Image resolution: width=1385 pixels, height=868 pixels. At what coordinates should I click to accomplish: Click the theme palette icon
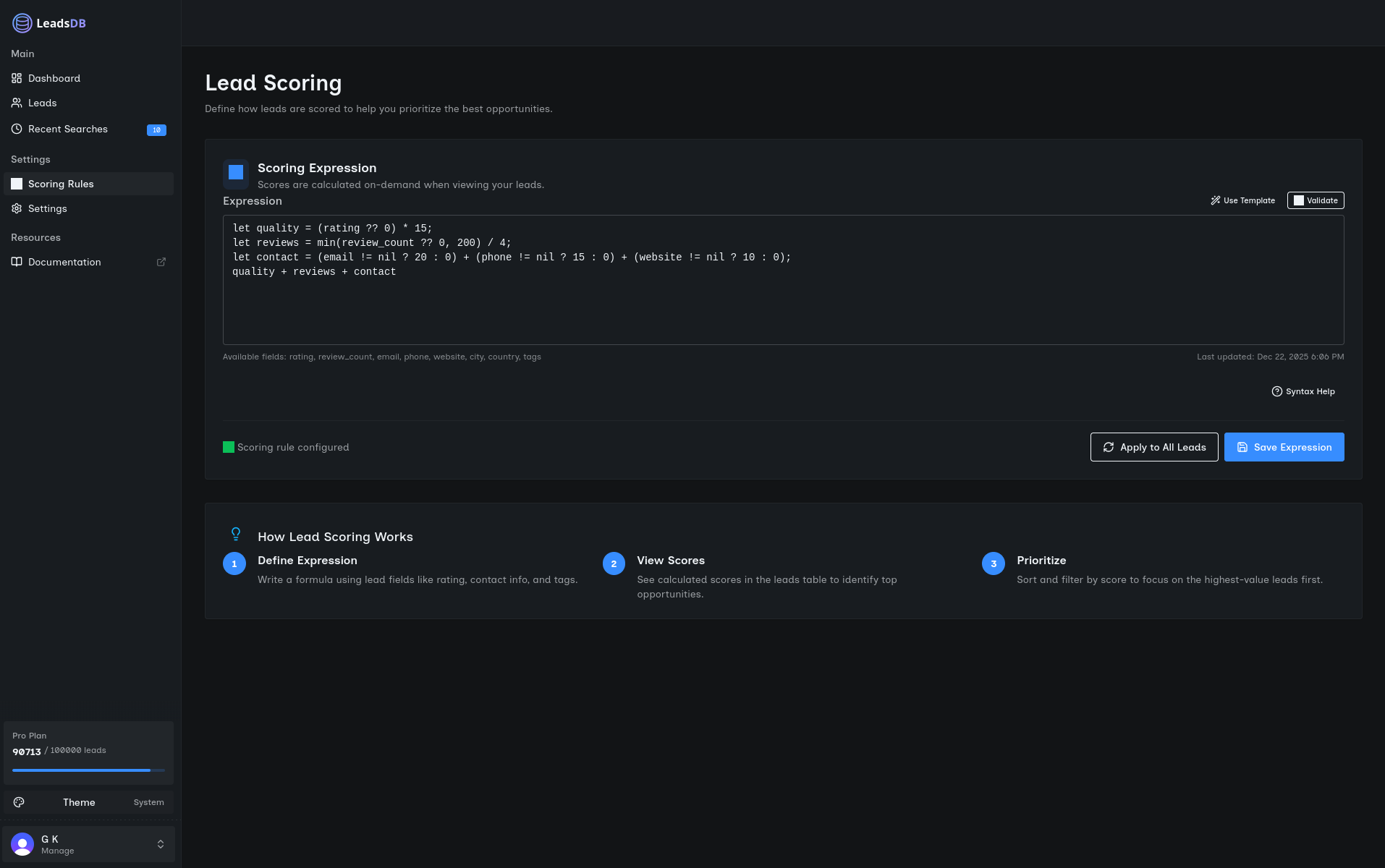pos(19,802)
